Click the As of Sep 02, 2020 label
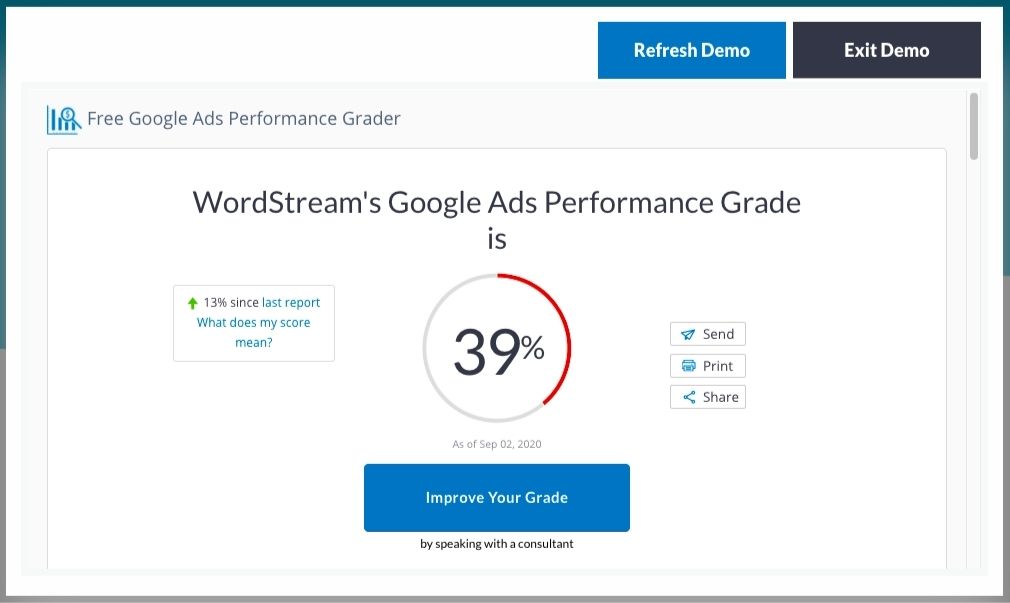 [x=496, y=443]
